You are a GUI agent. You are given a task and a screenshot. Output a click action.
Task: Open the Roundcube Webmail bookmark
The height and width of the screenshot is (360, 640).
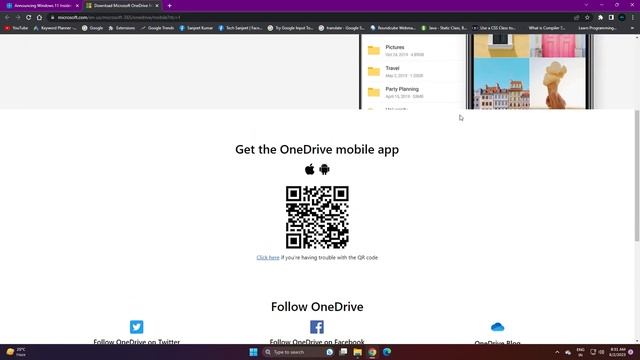[393, 28]
